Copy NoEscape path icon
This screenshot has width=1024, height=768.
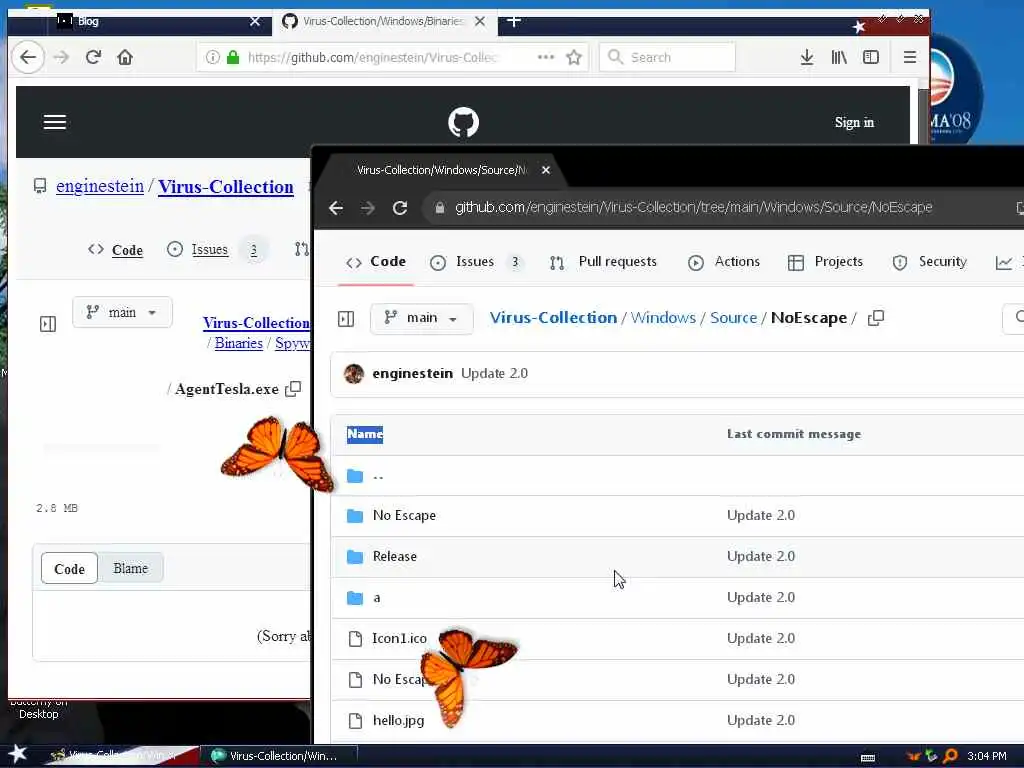pos(876,318)
